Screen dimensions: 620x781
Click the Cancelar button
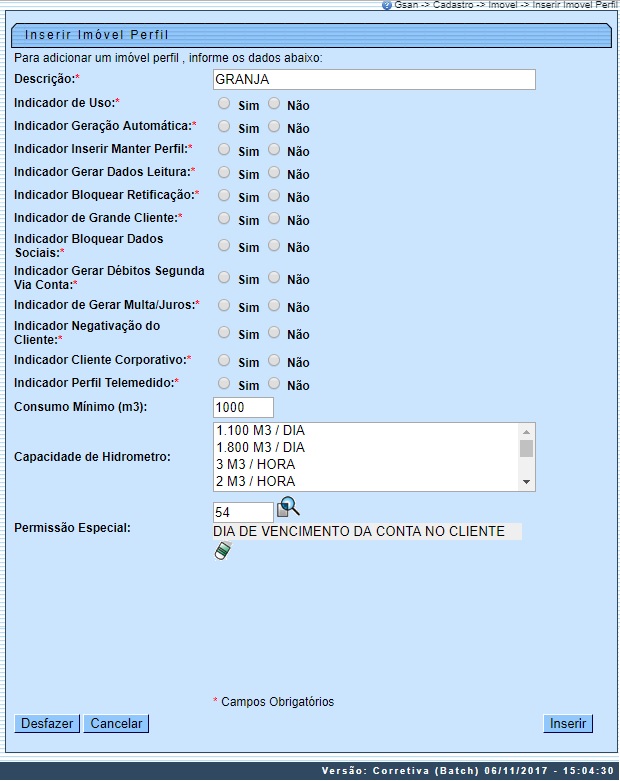point(116,723)
